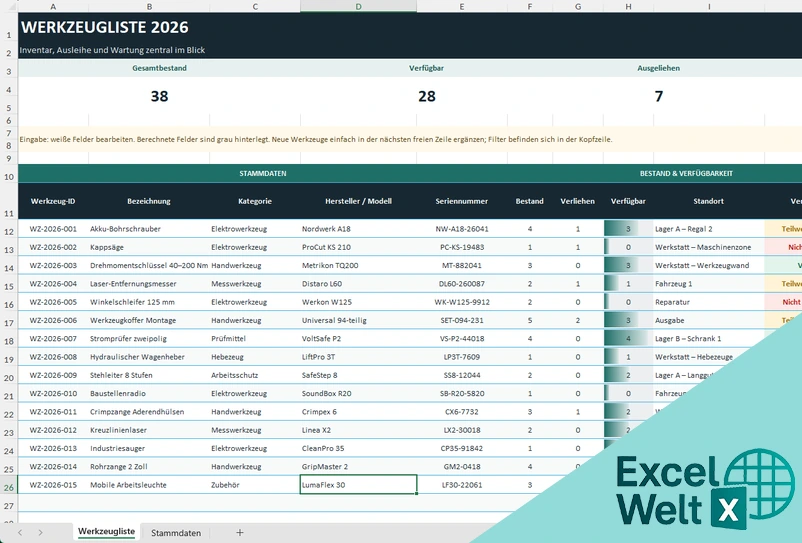Select cell WZ-2026-001

click(x=53, y=229)
